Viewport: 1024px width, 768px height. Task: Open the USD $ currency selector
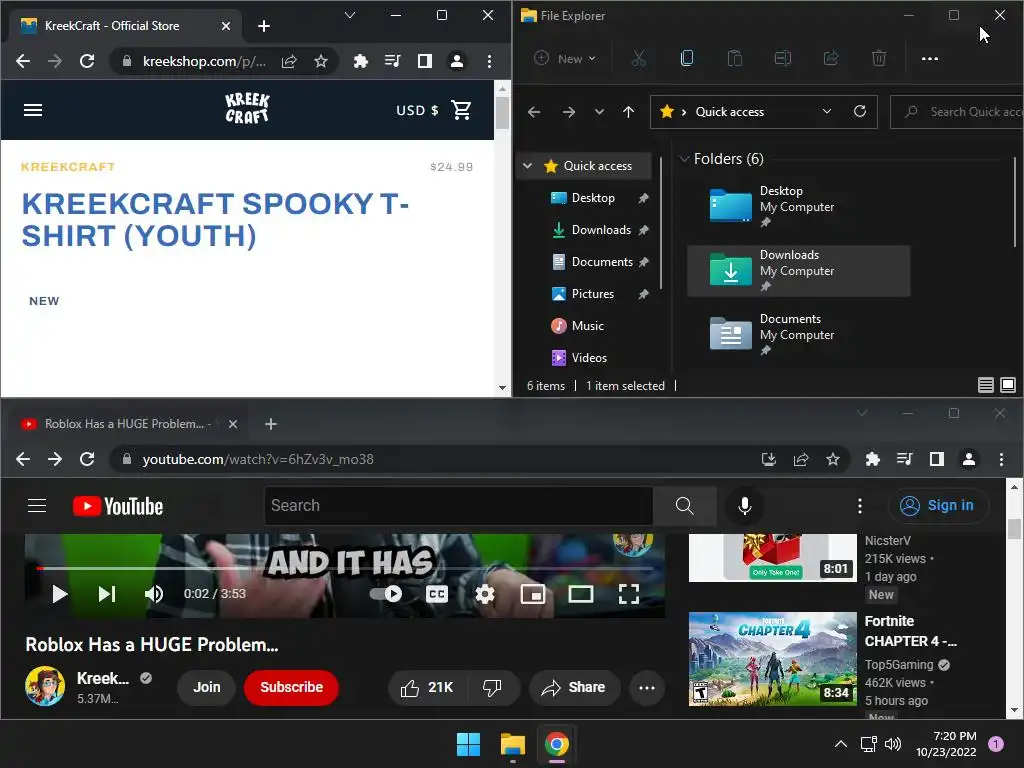tap(417, 110)
